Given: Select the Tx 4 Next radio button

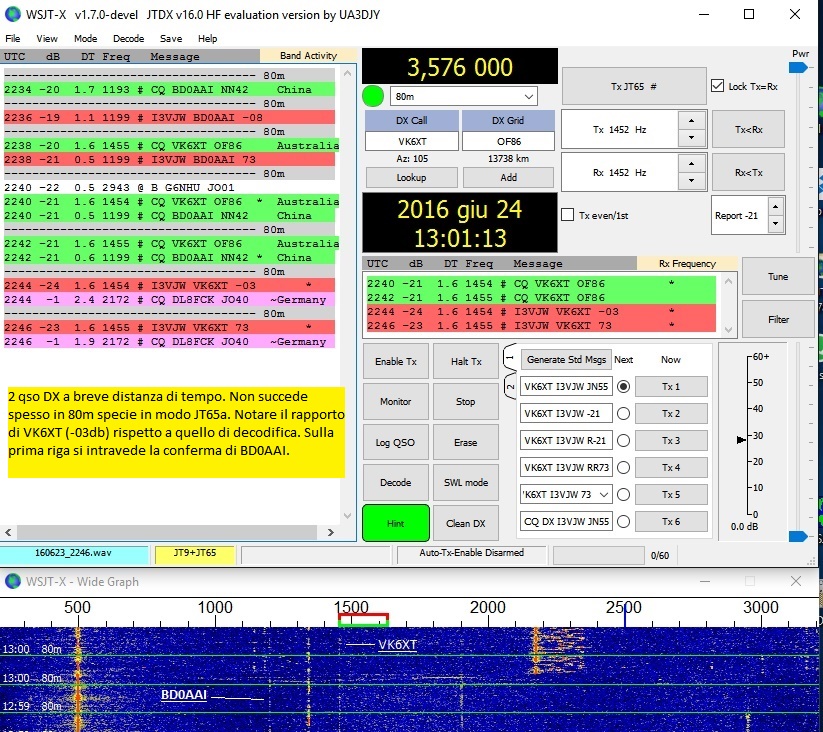Looking at the screenshot, I should [624, 468].
